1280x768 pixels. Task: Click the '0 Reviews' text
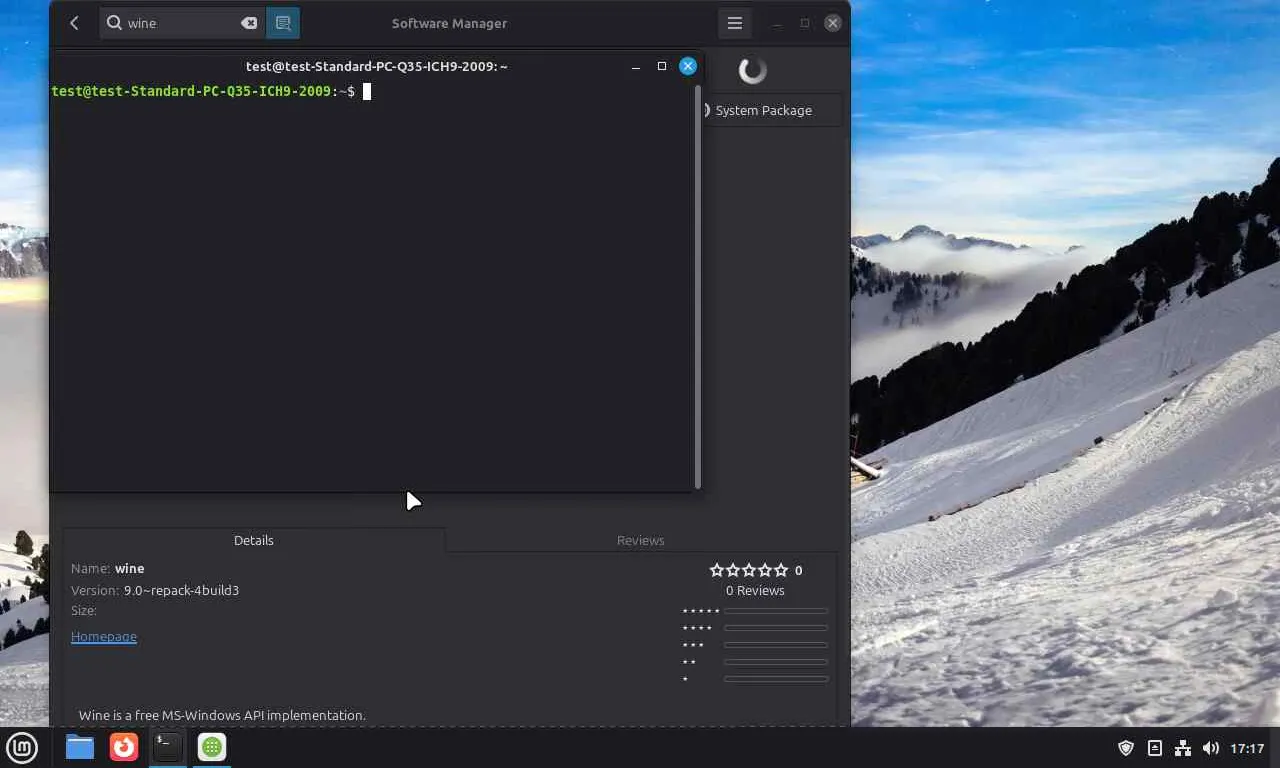tap(755, 590)
